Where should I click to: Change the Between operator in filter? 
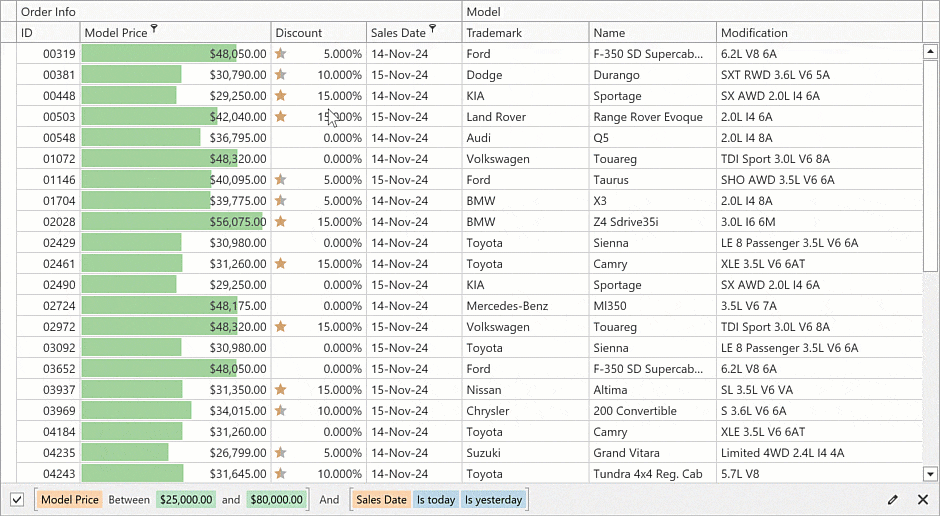tap(129, 499)
